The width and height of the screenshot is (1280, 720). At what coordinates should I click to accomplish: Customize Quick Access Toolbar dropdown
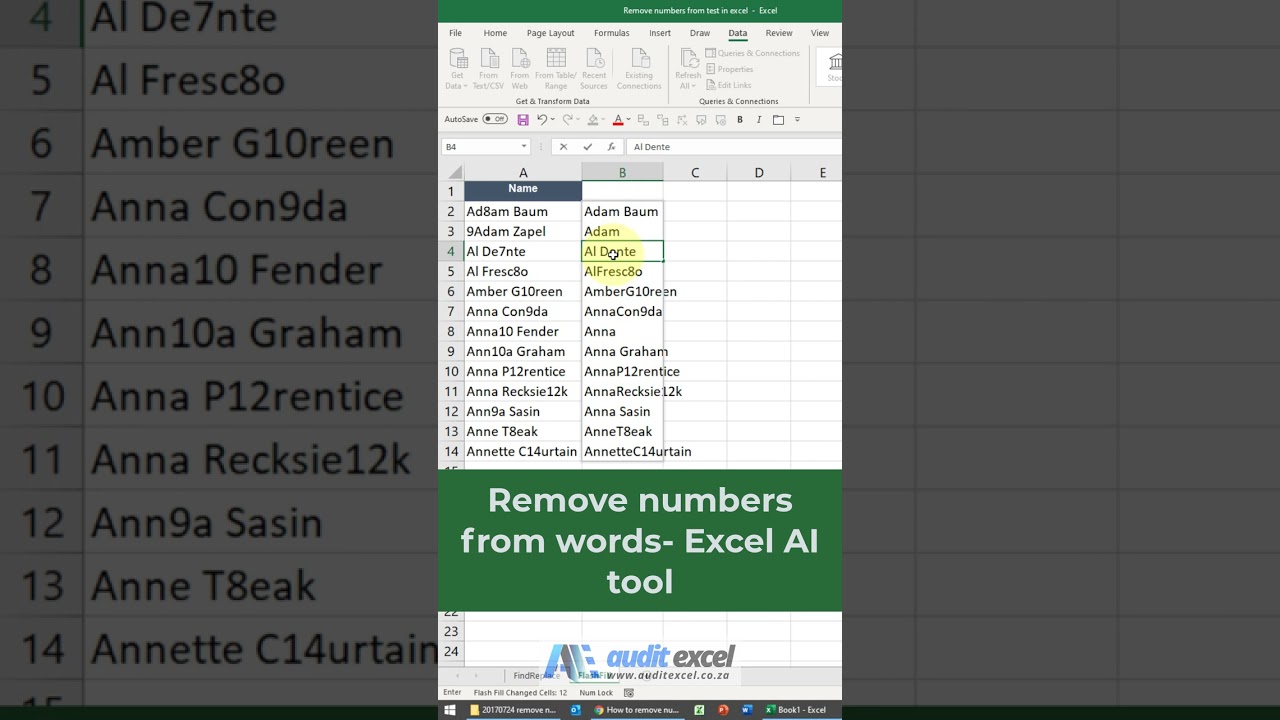point(797,120)
